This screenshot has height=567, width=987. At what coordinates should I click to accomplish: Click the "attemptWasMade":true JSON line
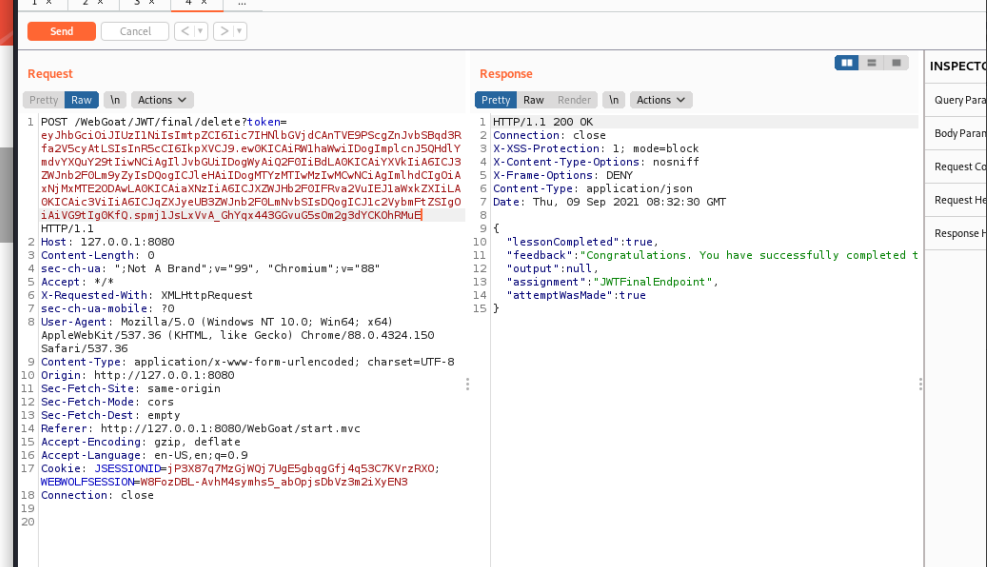pos(576,295)
